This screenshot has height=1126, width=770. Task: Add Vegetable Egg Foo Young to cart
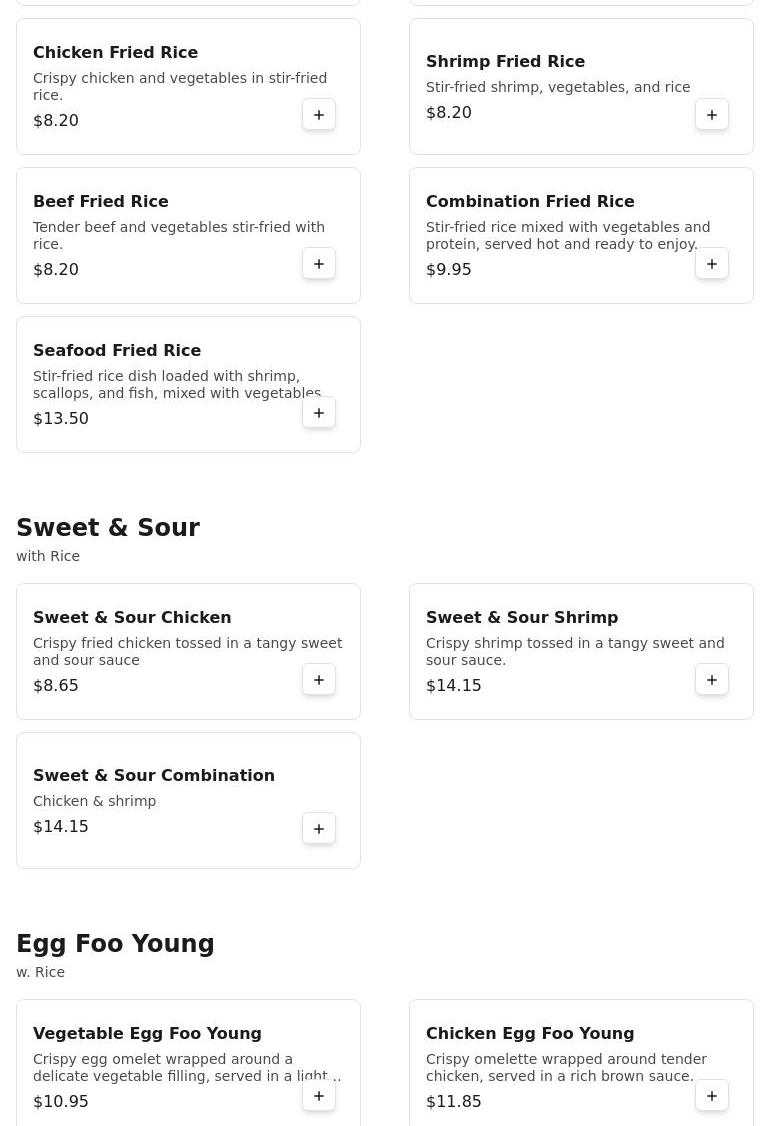click(319, 1096)
